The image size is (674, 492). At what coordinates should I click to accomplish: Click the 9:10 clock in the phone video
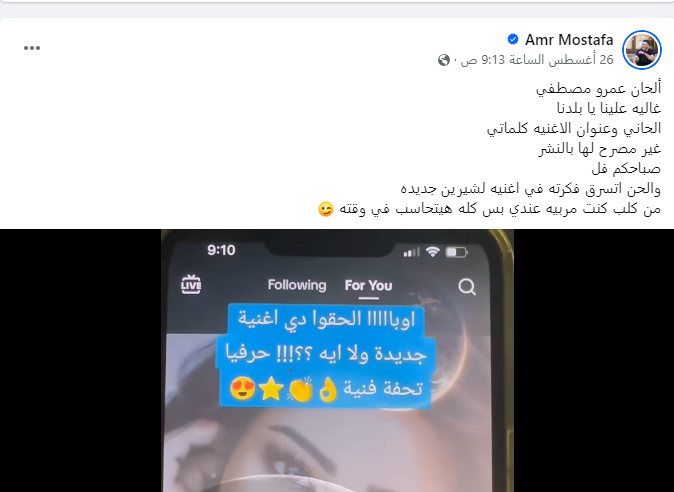(221, 250)
